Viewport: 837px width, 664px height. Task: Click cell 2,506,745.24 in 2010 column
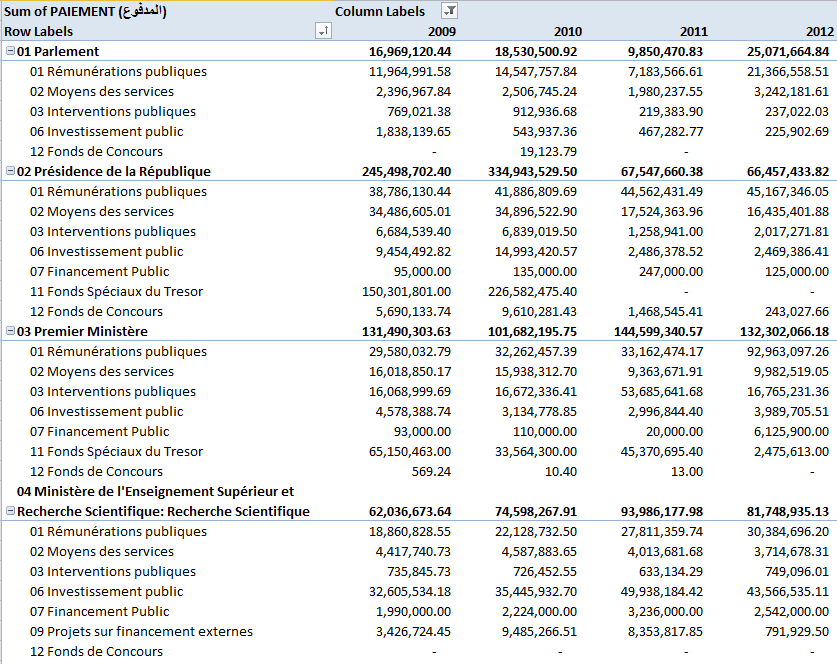pos(539,92)
